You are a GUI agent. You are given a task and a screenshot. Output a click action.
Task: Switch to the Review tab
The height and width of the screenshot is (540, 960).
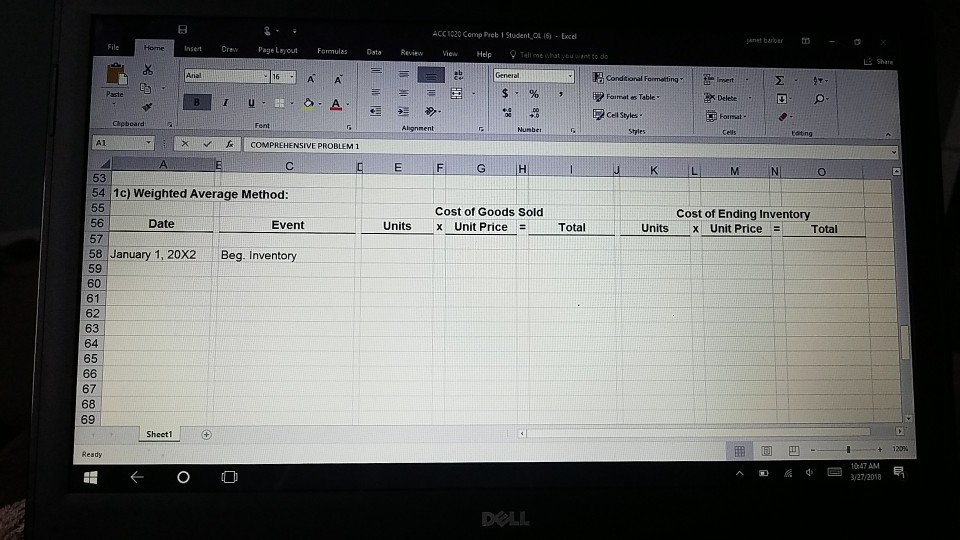[411, 53]
